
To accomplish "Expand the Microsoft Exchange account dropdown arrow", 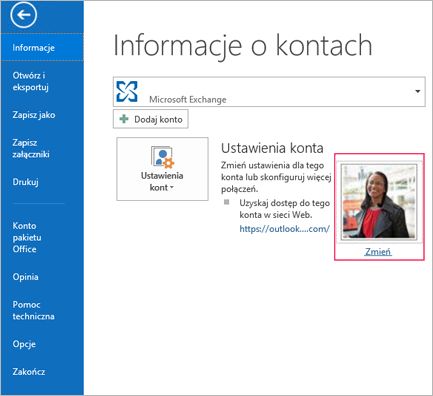I will click(418, 91).
